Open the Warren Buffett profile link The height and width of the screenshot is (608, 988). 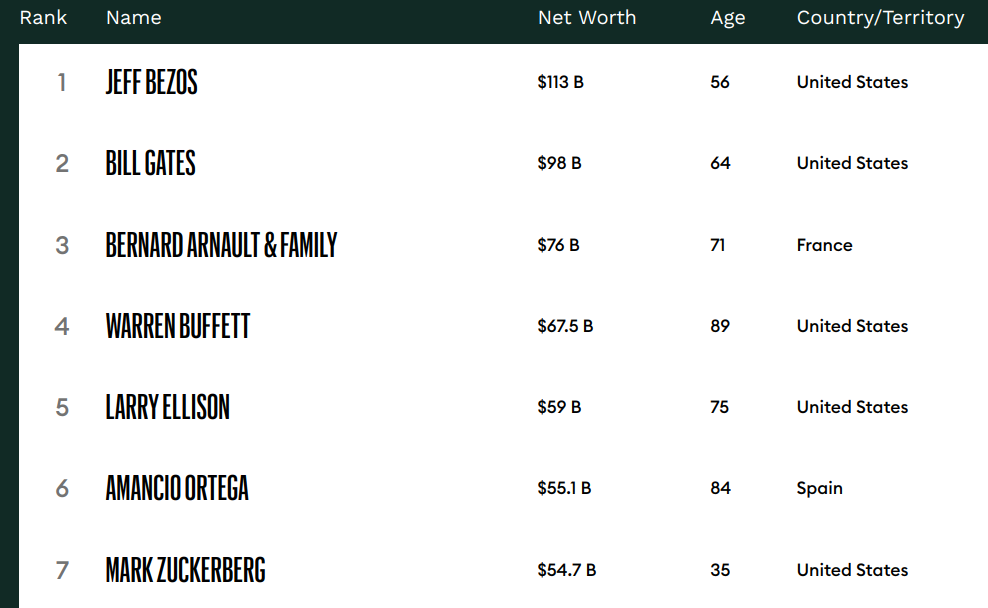coord(178,326)
